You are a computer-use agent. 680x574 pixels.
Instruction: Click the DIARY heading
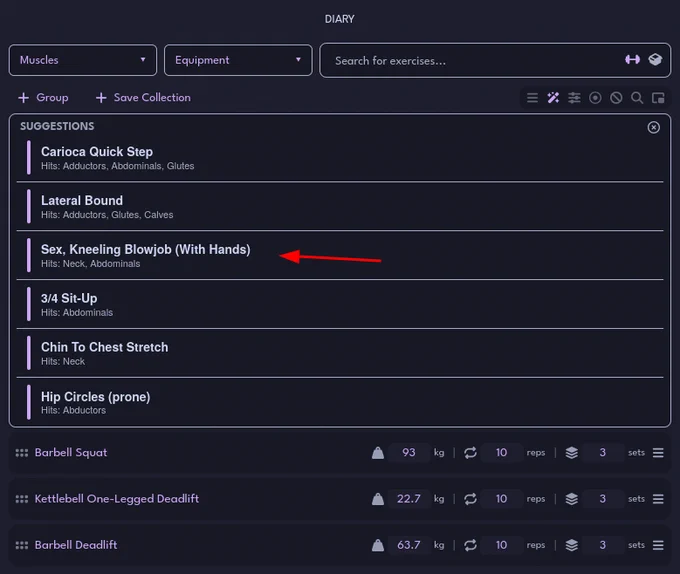(x=340, y=19)
